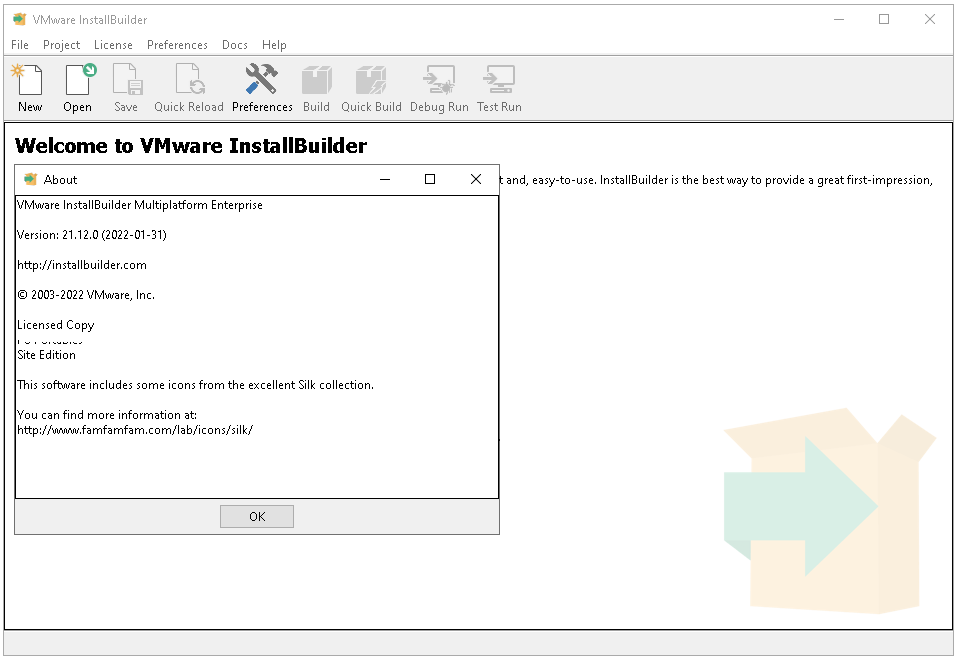Image resolution: width=956 pixels, height=659 pixels.
Task: Maximize the main InstallBuilder window
Action: [883, 20]
